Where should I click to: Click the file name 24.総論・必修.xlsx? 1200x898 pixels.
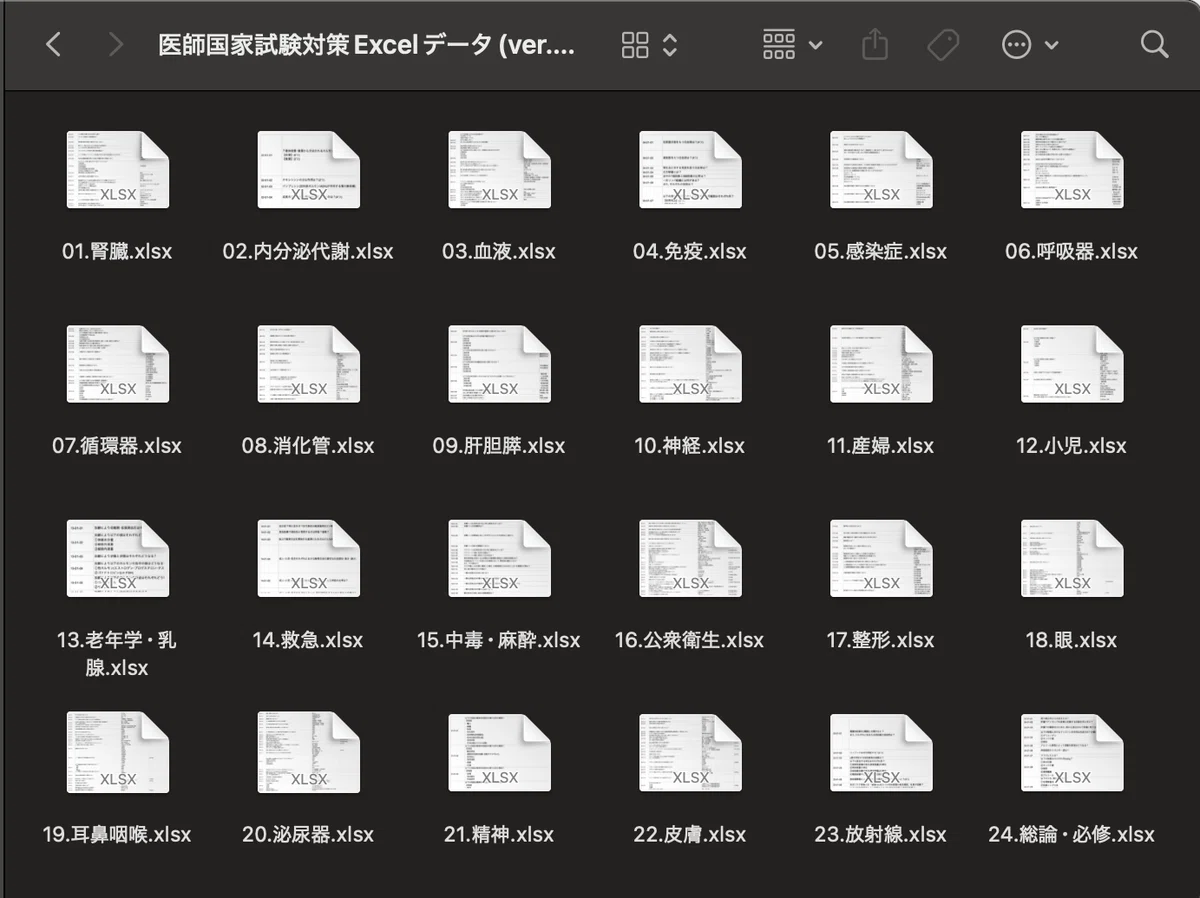tap(1072, 834)
